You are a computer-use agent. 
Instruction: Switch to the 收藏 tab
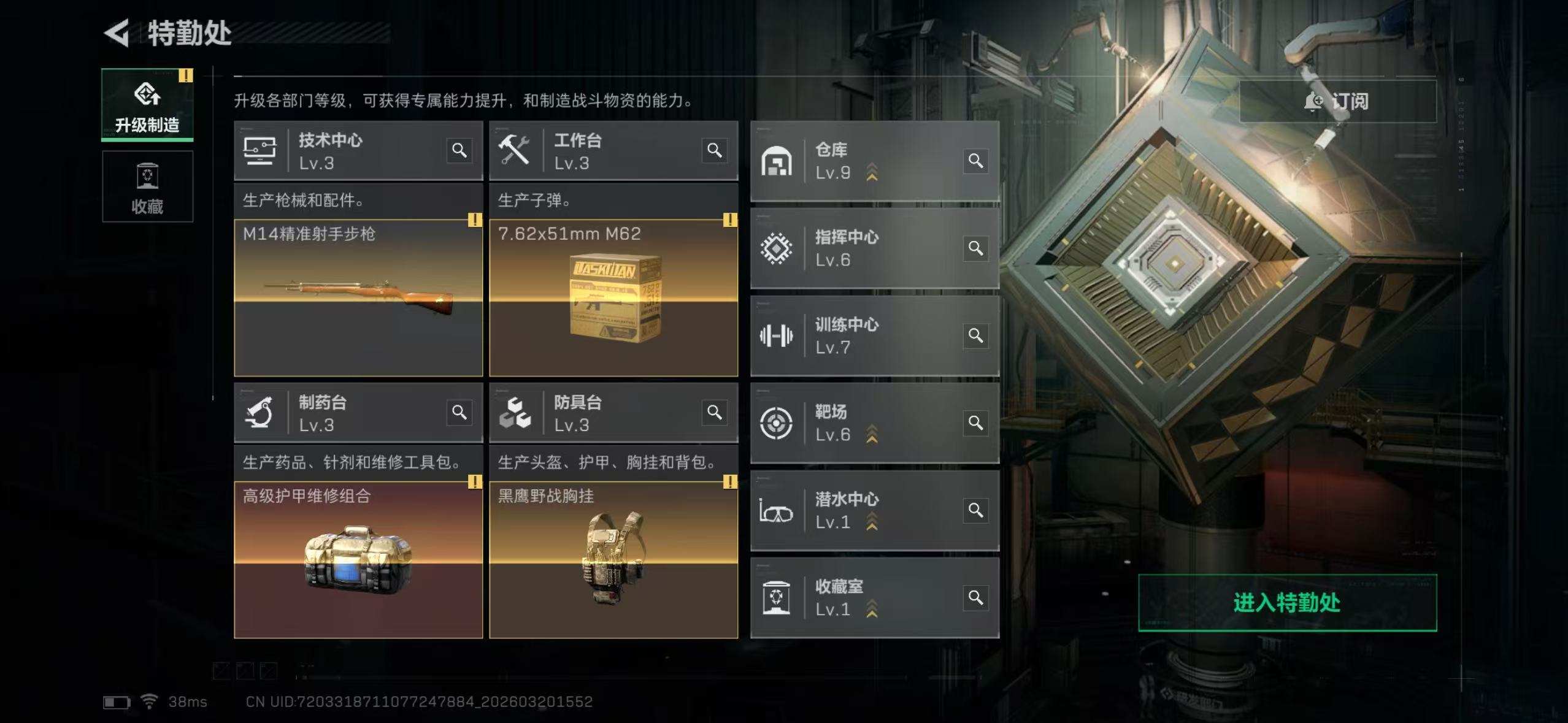147,186
